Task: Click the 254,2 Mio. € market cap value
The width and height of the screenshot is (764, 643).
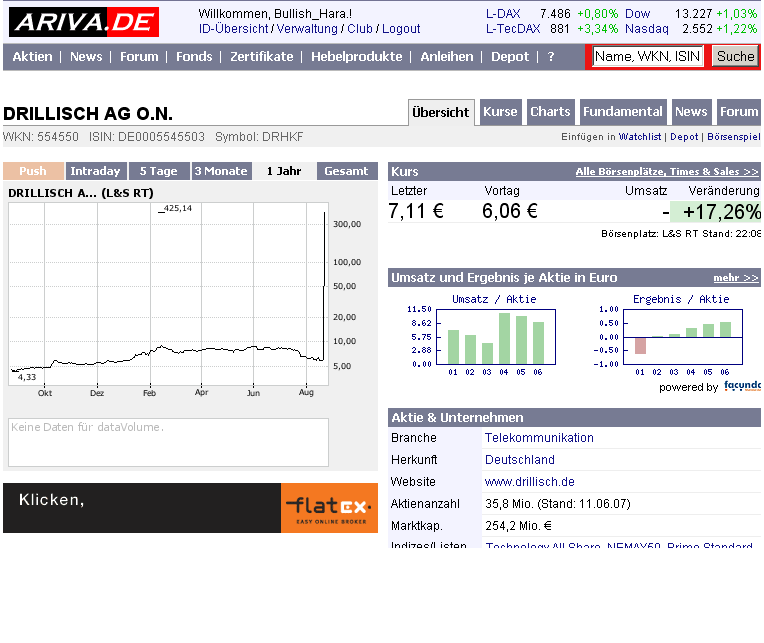Action: (x=518, y=526)
